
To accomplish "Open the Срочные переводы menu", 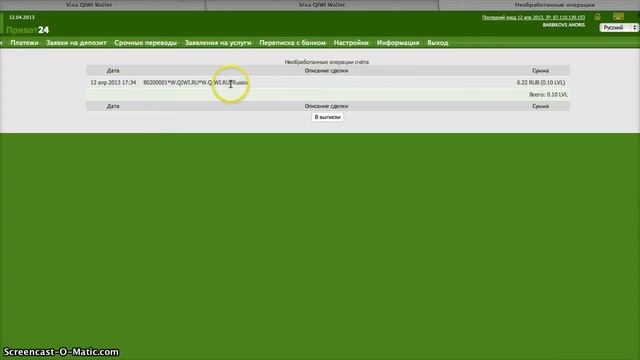I will 146,43.
